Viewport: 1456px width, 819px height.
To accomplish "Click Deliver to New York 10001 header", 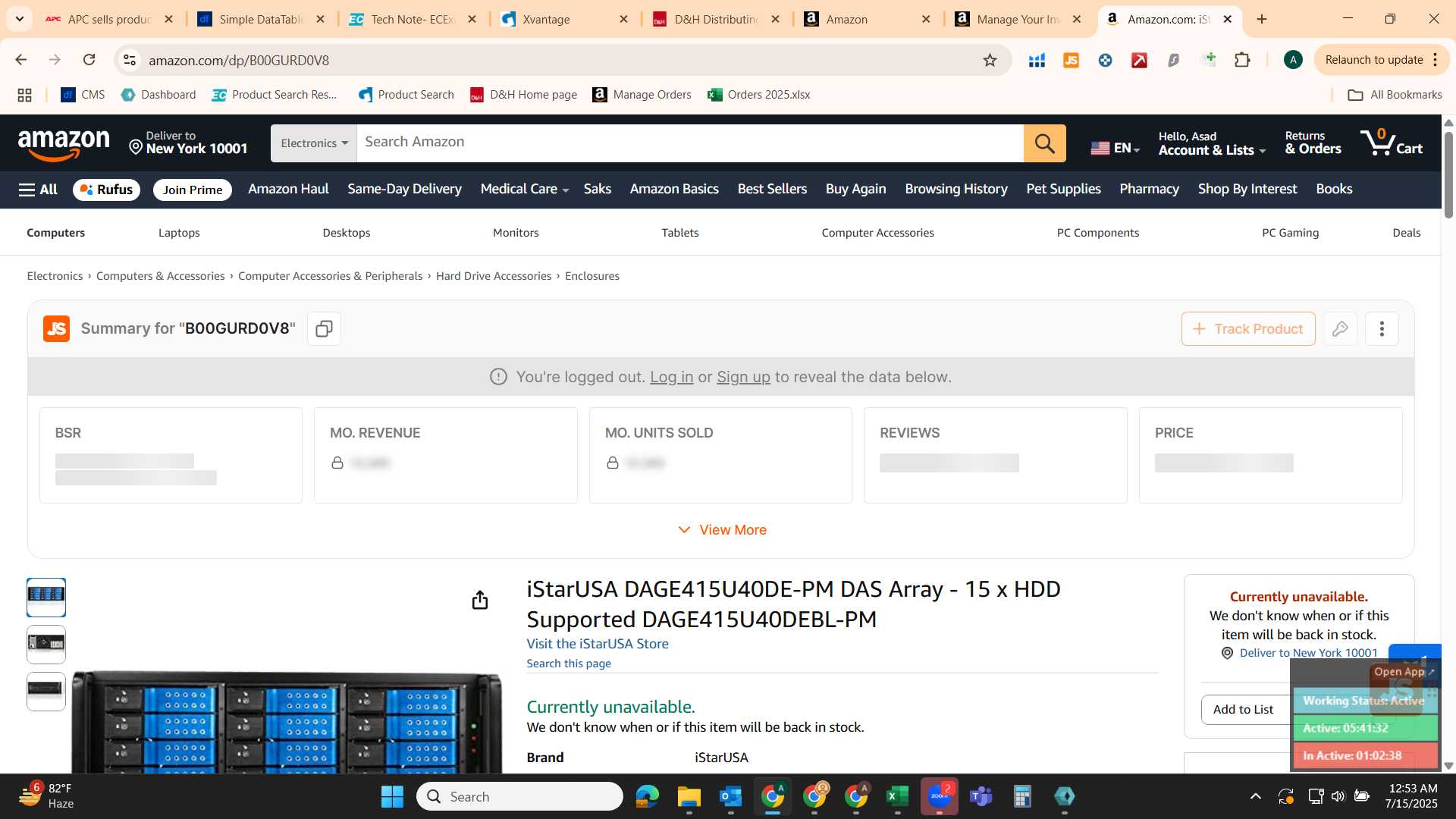I will (x=188, y=143).
